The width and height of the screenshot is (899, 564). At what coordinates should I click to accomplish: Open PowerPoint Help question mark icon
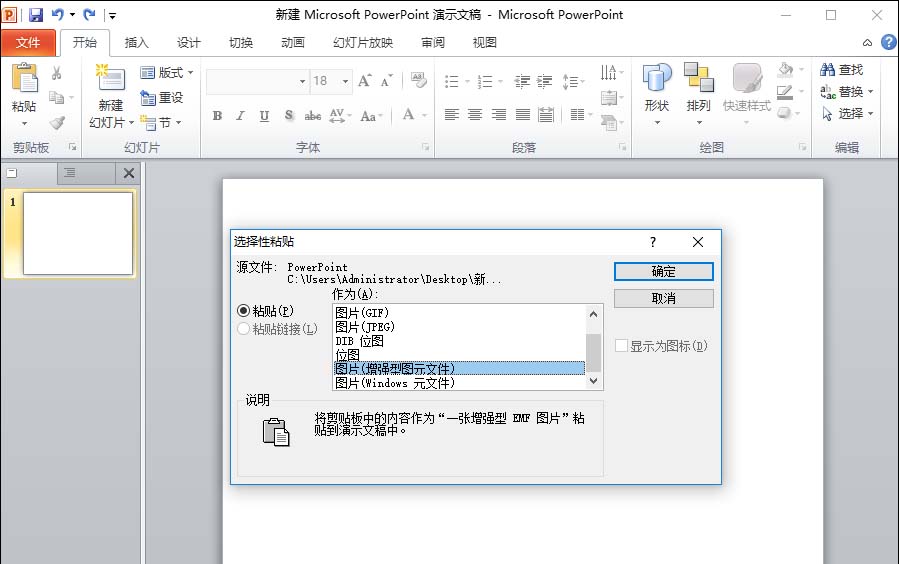coord(889,42)
